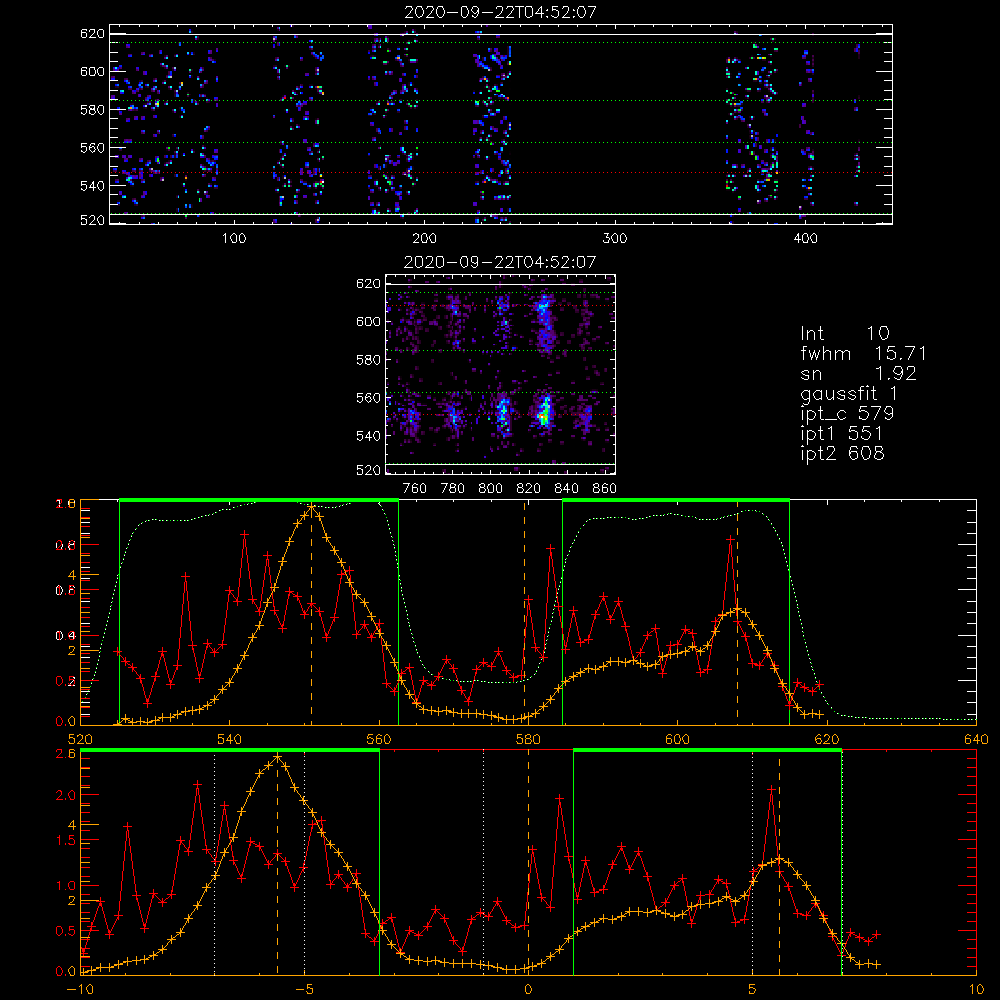The height and width of the screenshot is (1000, 1000).
Task: Click the 'ipt1 551' value
Action: (842, 433)
